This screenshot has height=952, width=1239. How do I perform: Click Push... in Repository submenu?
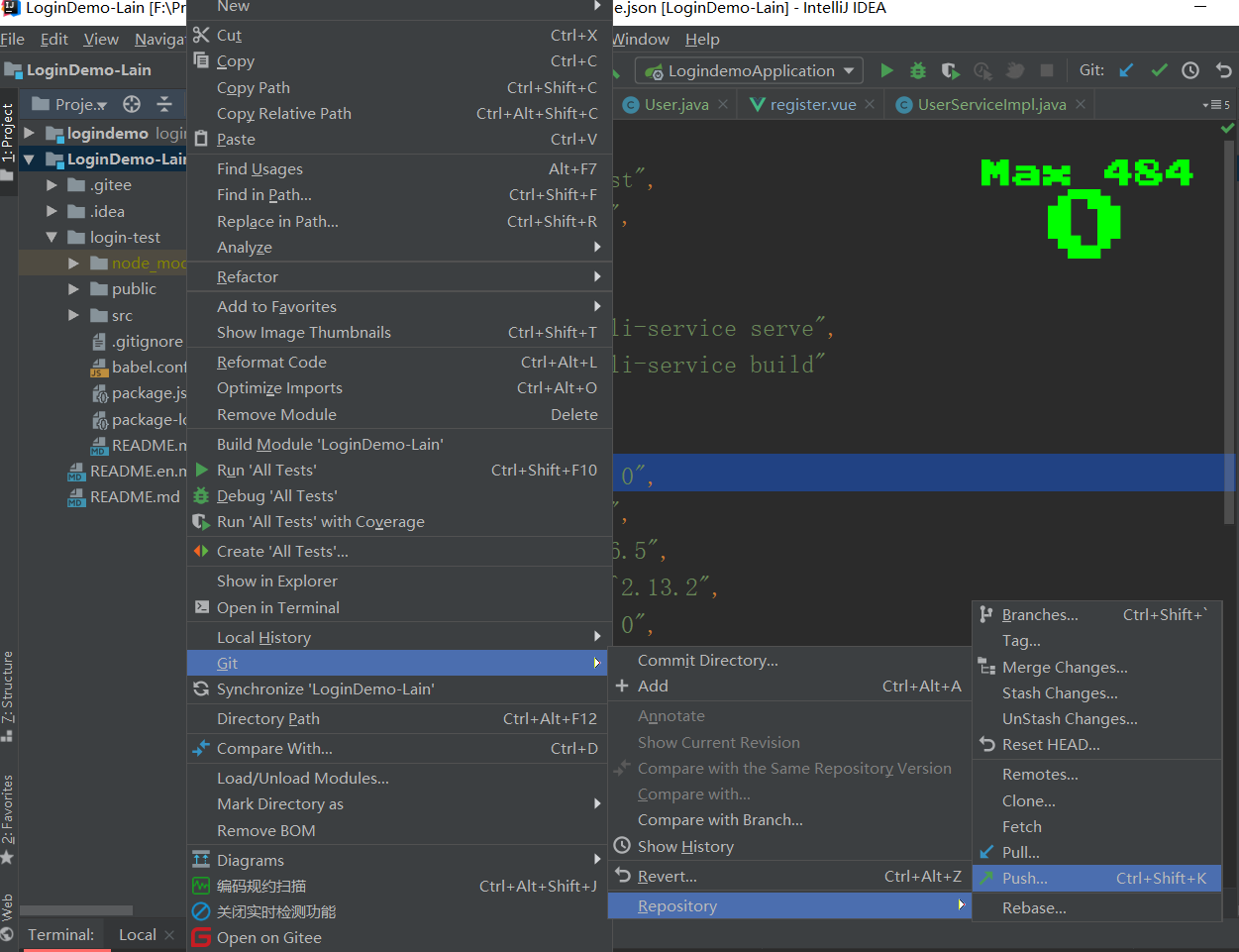pos(1096,878)
